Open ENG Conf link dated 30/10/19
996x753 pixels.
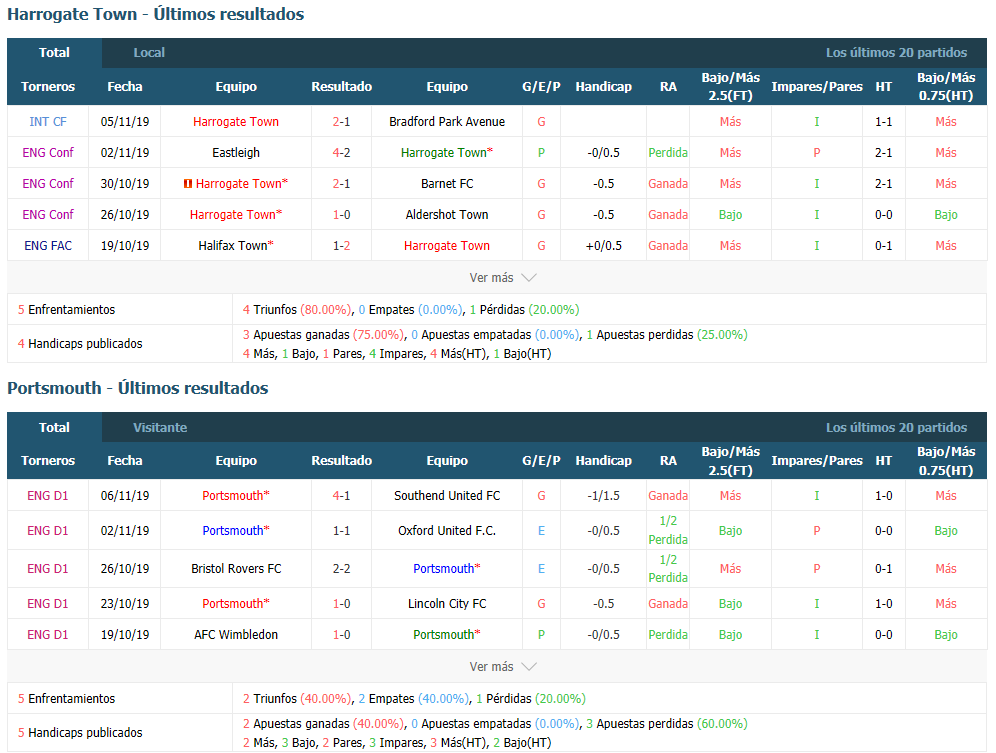[x=48, y=184]
